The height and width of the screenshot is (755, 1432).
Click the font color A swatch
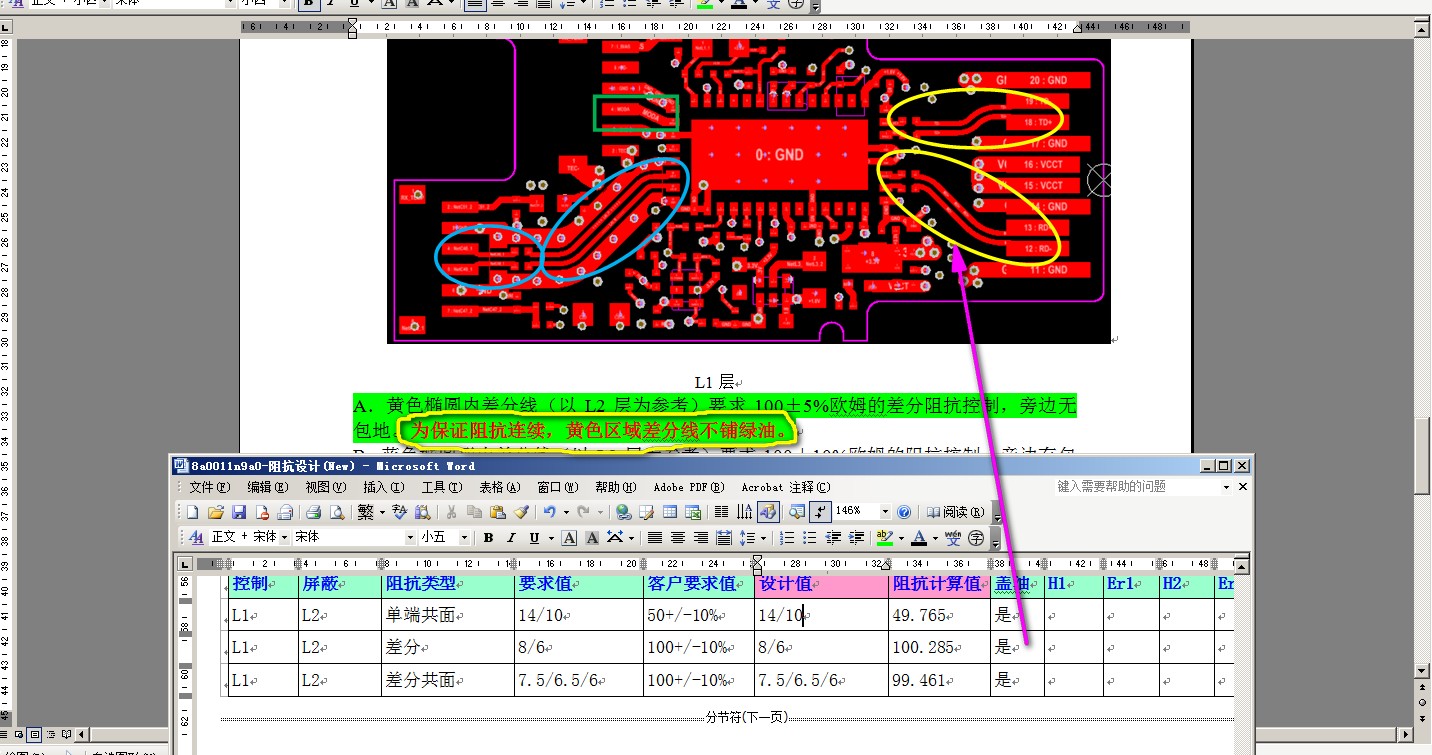tap(919, 538)
